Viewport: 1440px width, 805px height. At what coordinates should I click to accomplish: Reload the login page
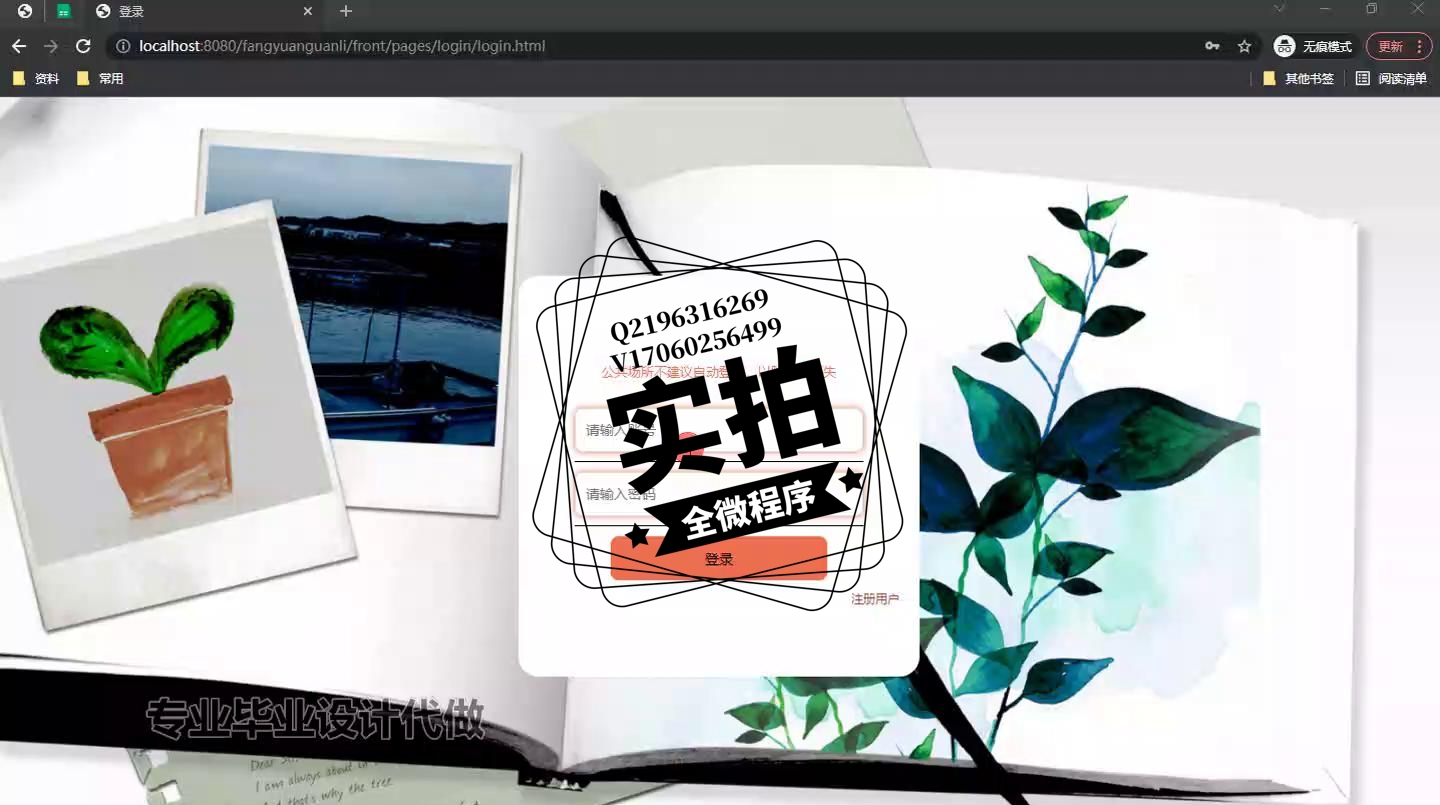pos(84,46)
